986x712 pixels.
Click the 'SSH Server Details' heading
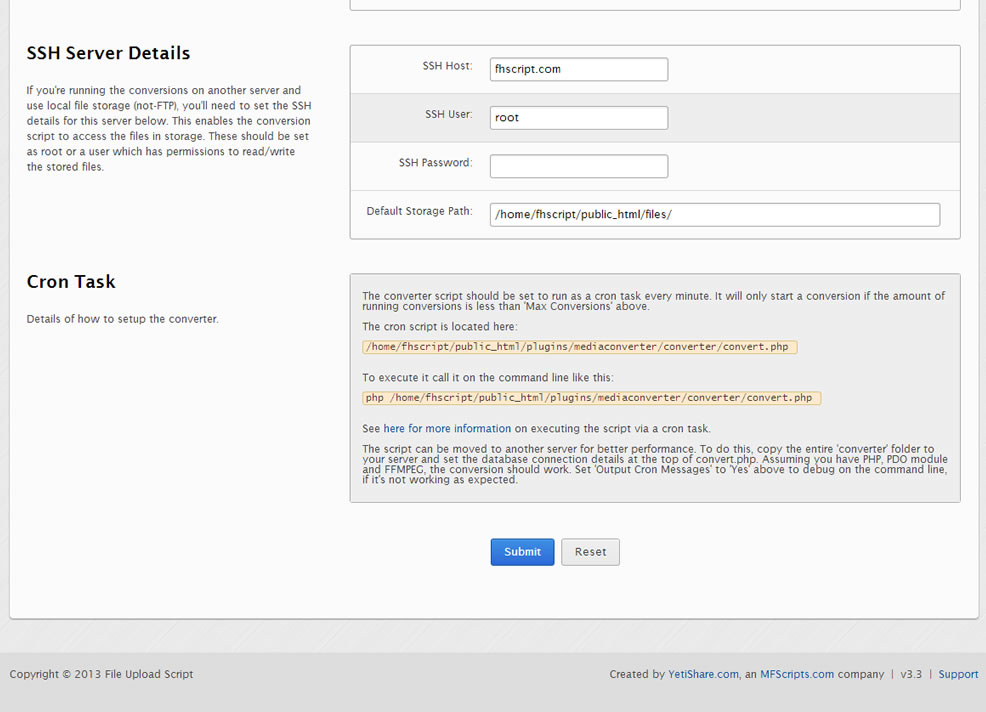(108, 53)
